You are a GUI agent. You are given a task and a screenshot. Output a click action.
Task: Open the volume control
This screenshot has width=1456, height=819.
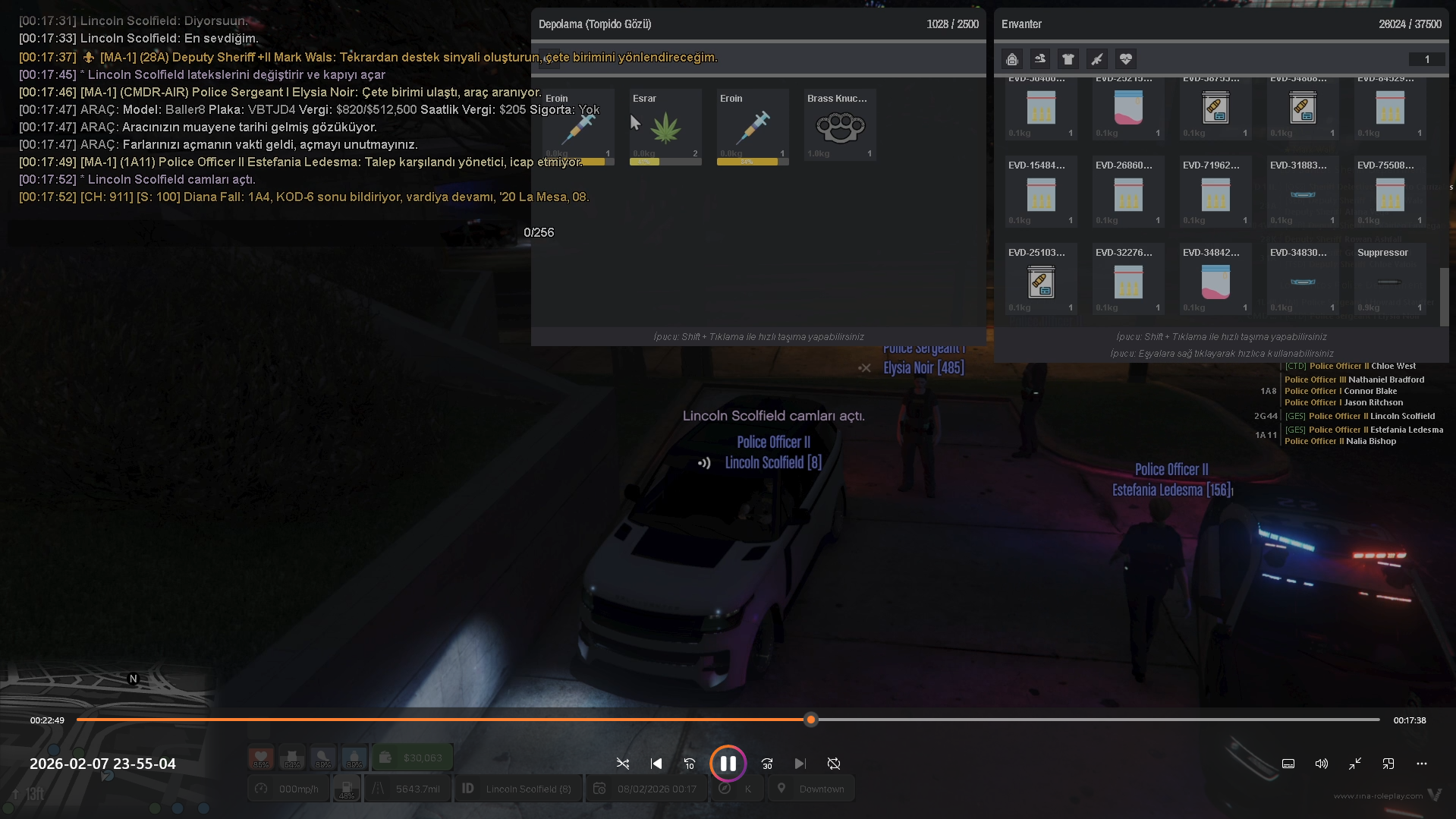[x=1322, y=764]
